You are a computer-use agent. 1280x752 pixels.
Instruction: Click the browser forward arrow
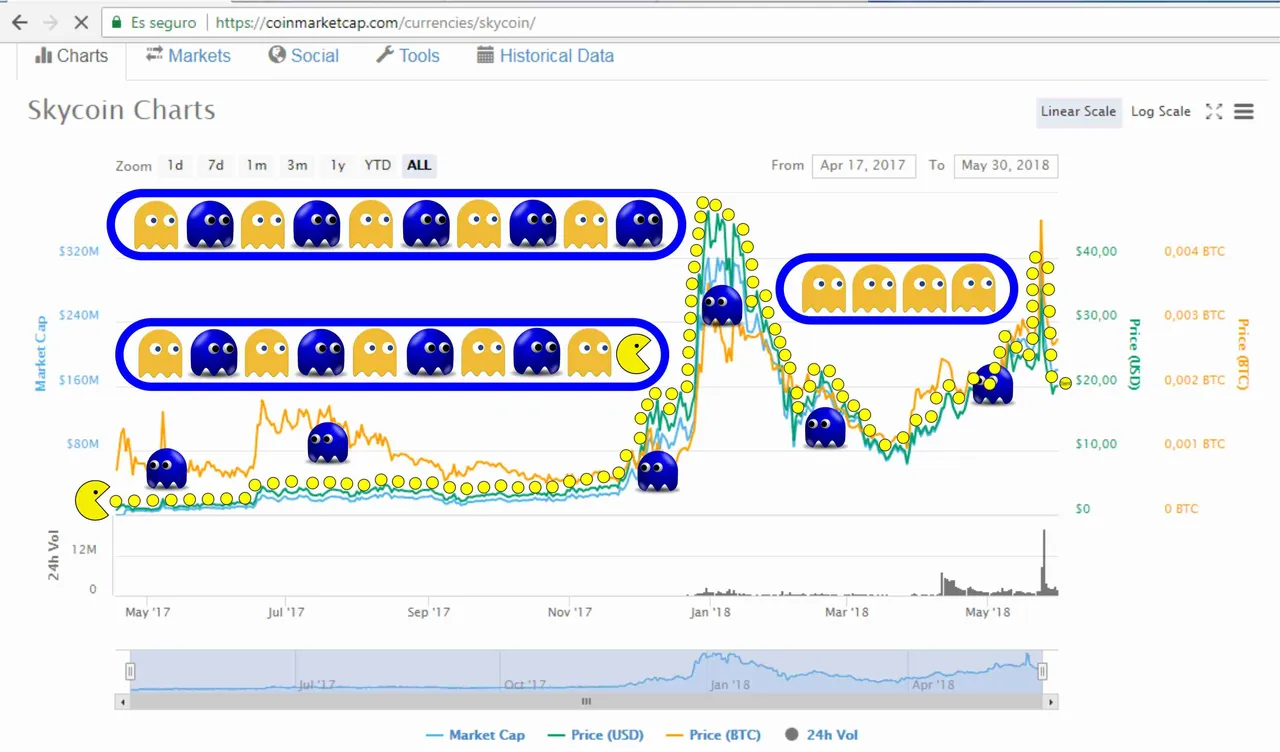(50, 22)
